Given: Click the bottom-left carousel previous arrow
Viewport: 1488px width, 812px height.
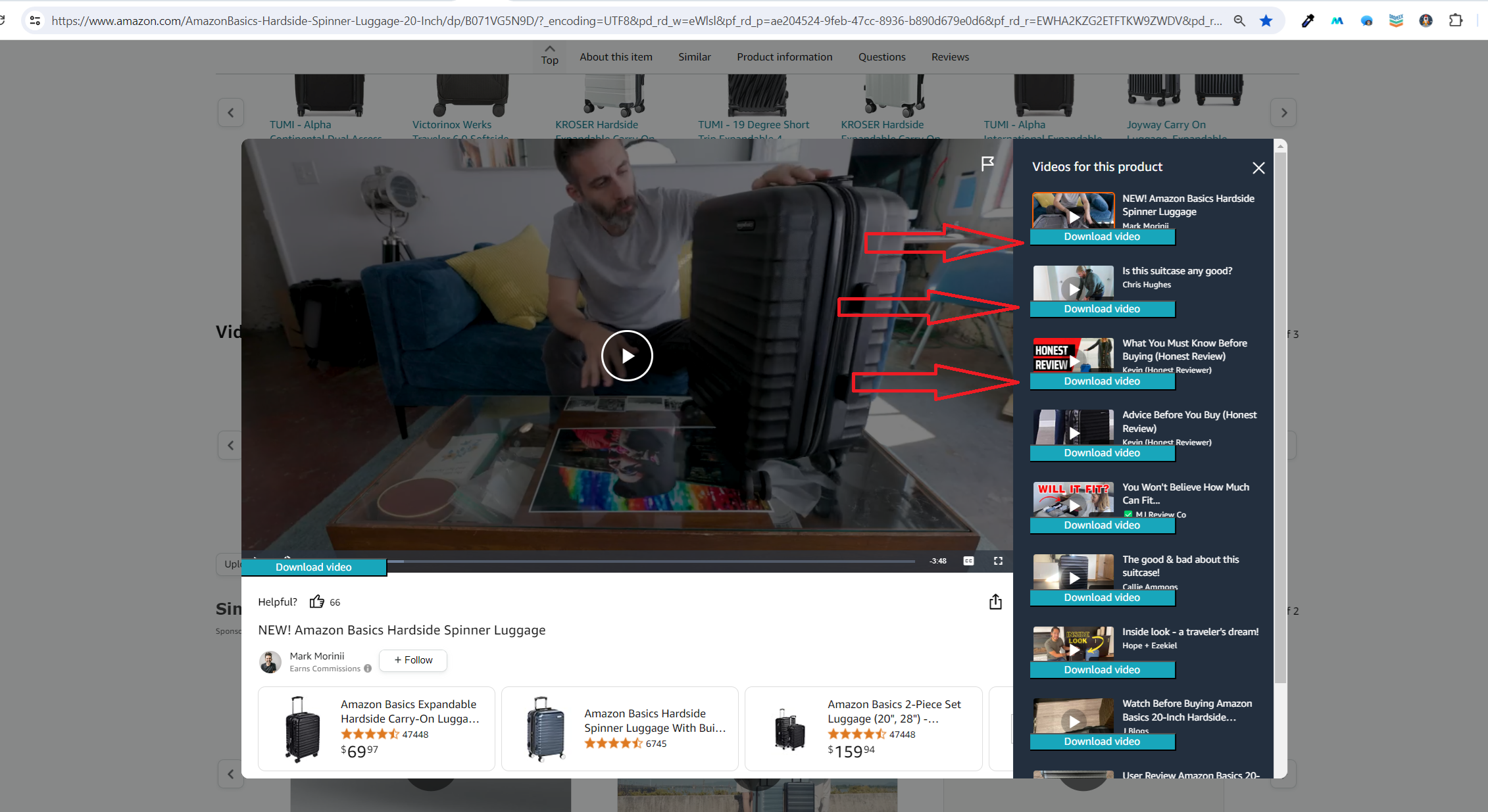Looking at the screenshot, I should 231,774.
